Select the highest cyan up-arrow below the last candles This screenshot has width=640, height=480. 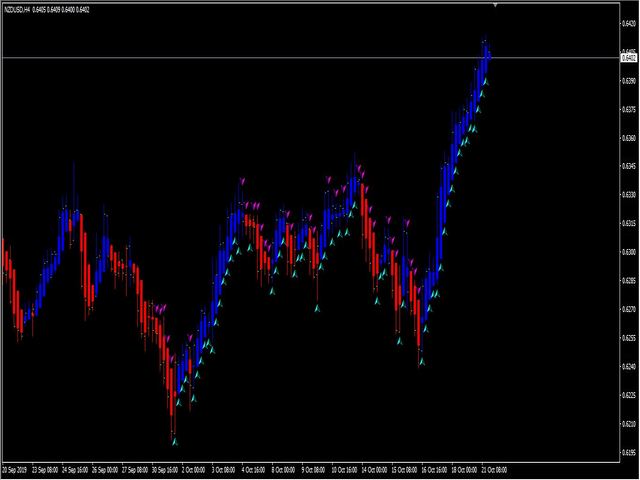point(486,82)
